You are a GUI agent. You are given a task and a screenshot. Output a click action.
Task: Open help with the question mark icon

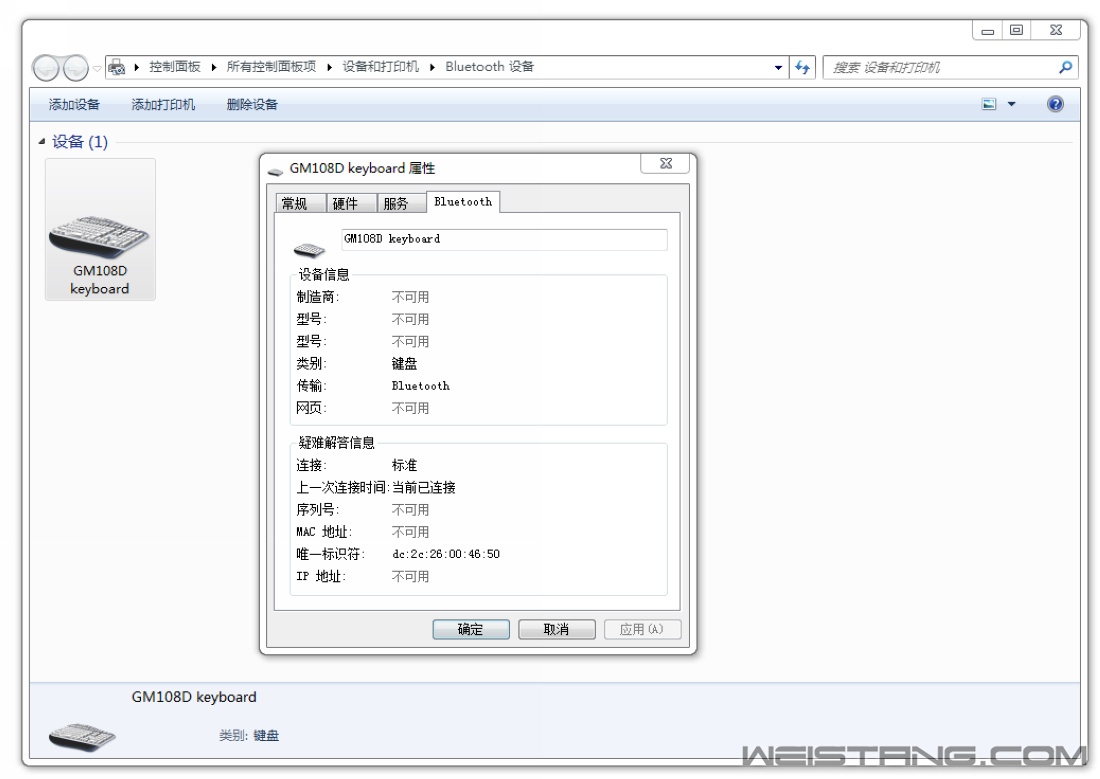pos(1055,105)
